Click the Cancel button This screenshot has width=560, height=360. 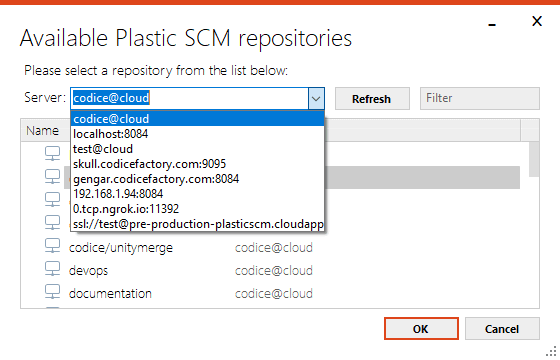[502, 329]
